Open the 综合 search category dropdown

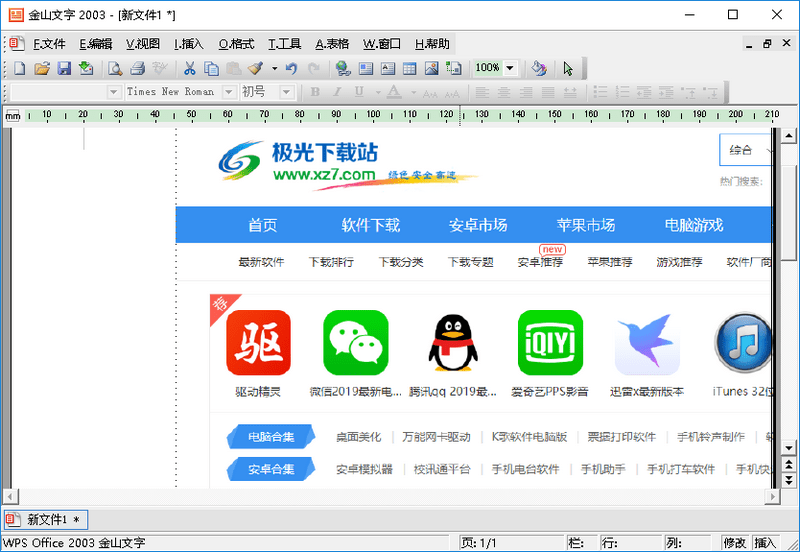(746, 150)
